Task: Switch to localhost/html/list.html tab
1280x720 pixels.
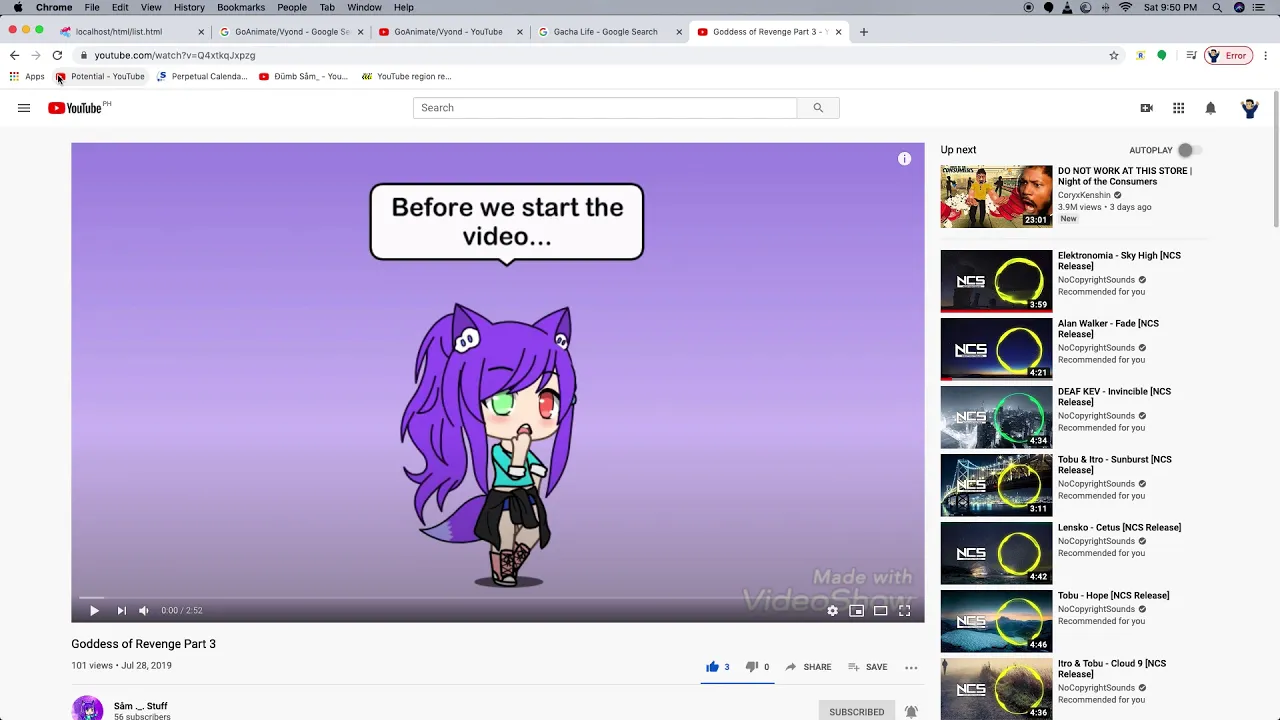Action: point(132,32)
